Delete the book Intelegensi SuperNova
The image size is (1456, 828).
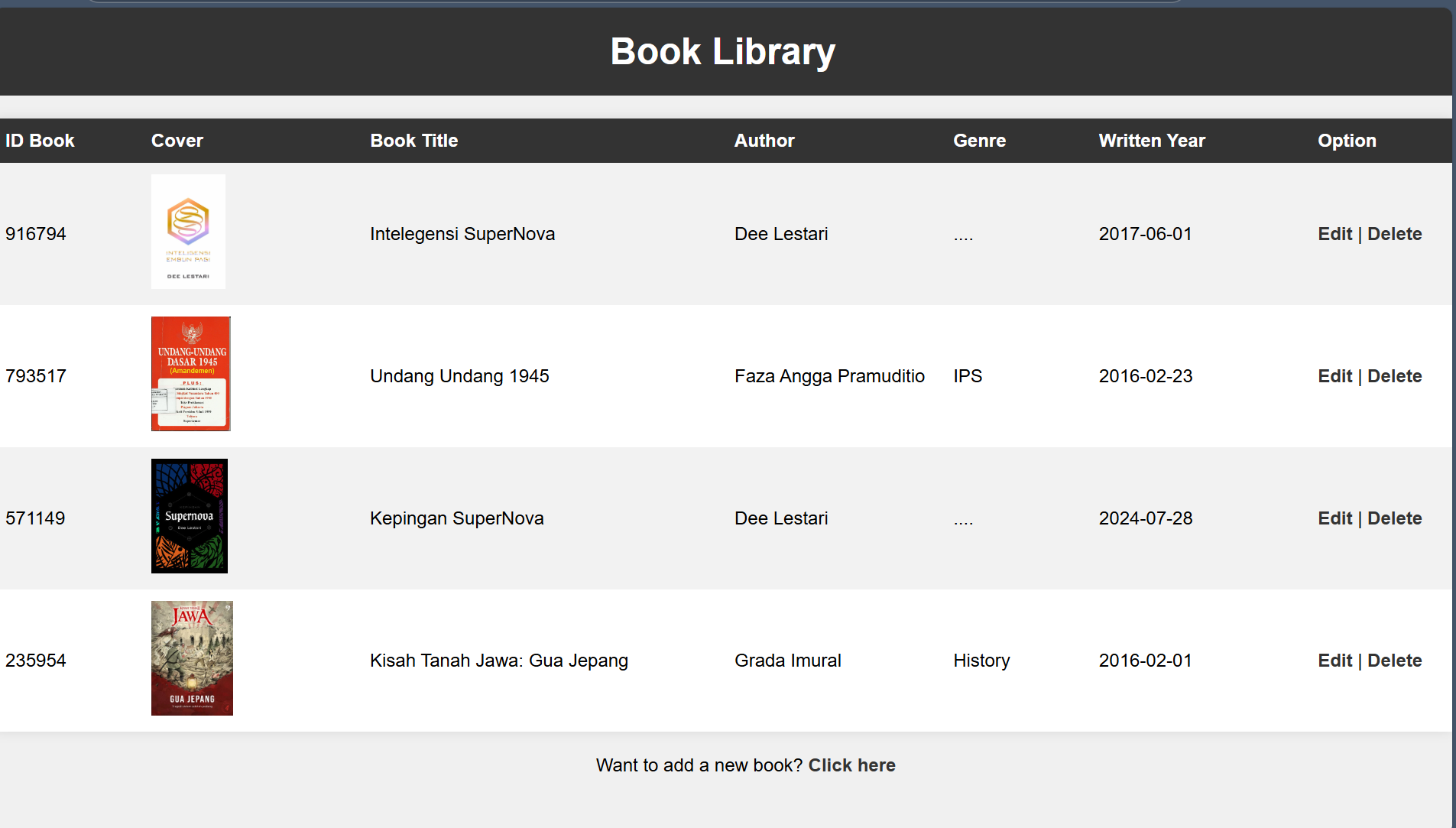(1394, 234)
